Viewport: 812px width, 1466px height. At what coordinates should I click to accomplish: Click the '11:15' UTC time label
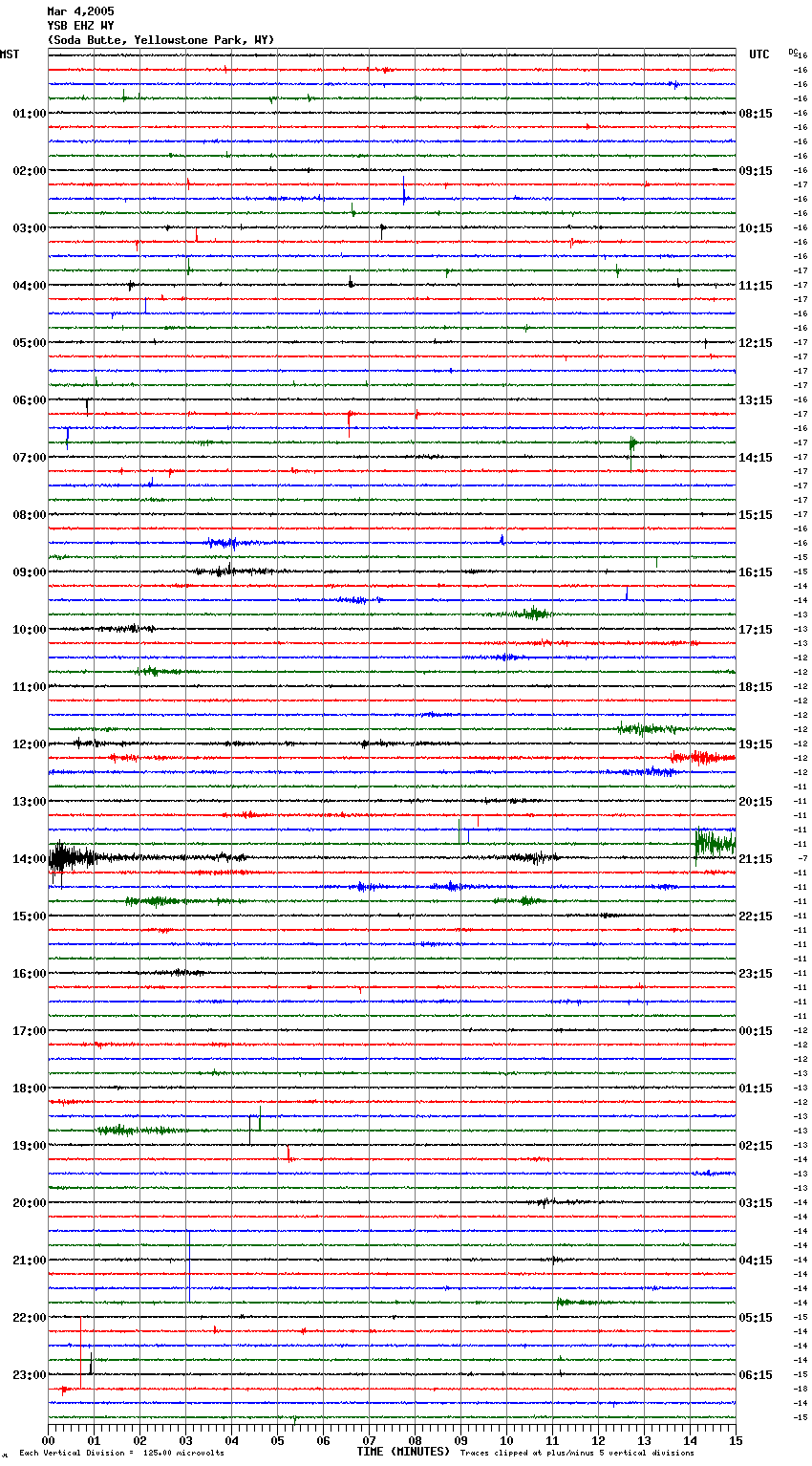756,286
